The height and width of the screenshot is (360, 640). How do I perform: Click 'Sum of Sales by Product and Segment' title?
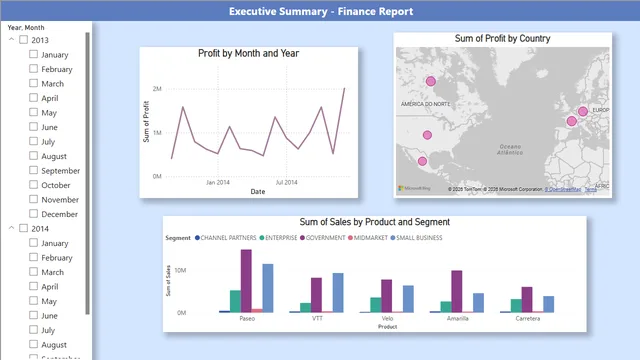[375, 222]
